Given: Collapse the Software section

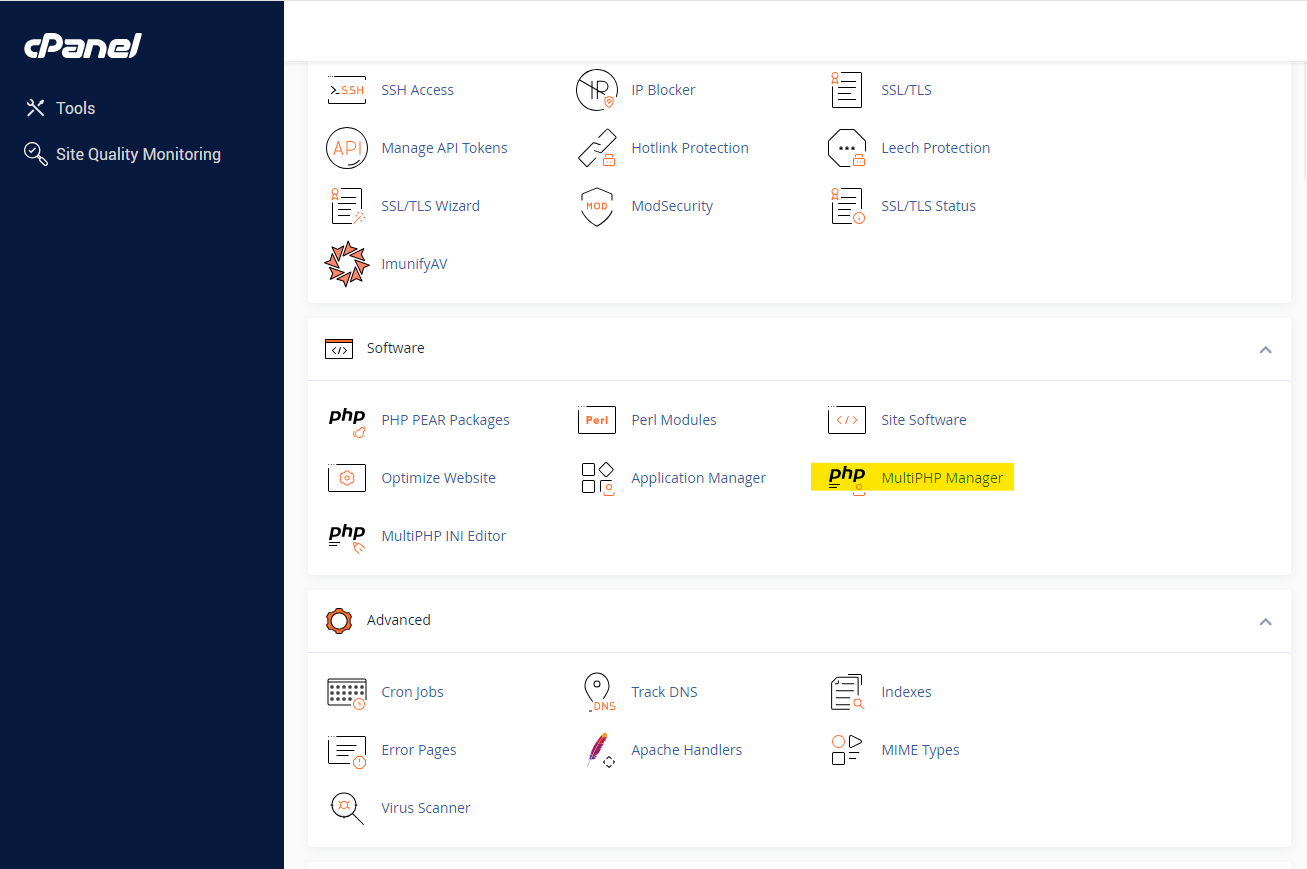Looking at the screenshot, I should [1266, 349].
